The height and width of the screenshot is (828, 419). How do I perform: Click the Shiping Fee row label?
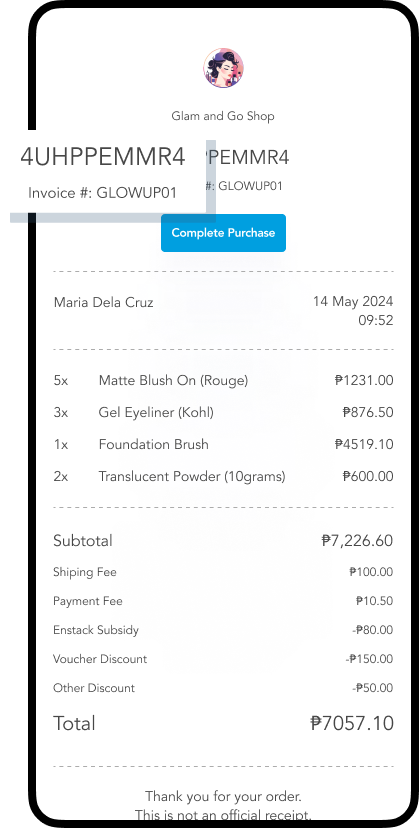(85, 572)
